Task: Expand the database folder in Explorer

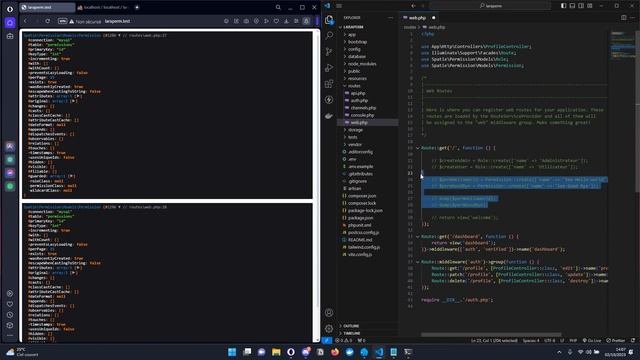Action: pos(357,56)
